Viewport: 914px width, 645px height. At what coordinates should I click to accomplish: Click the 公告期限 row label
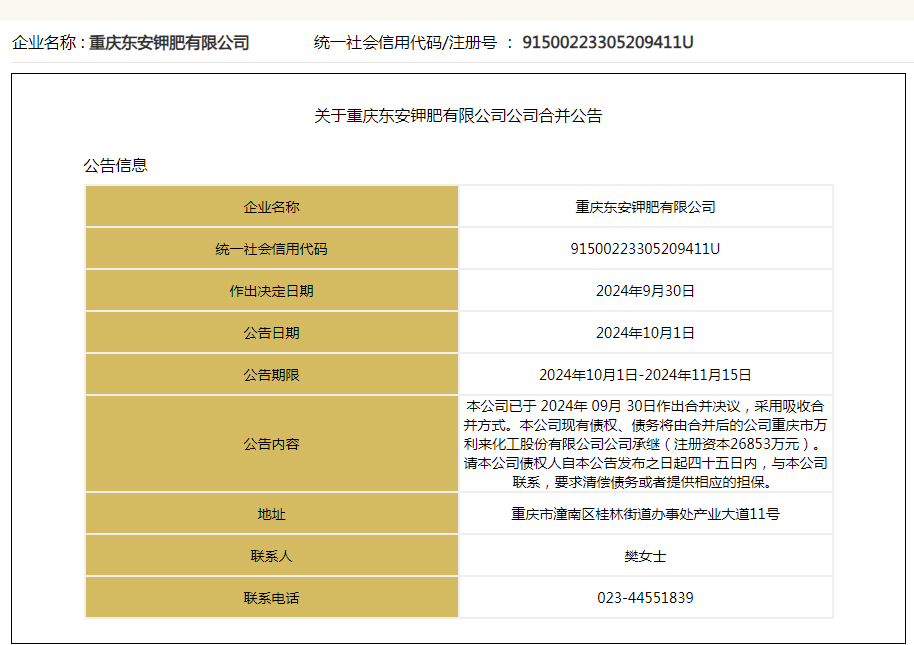[272, 375]
